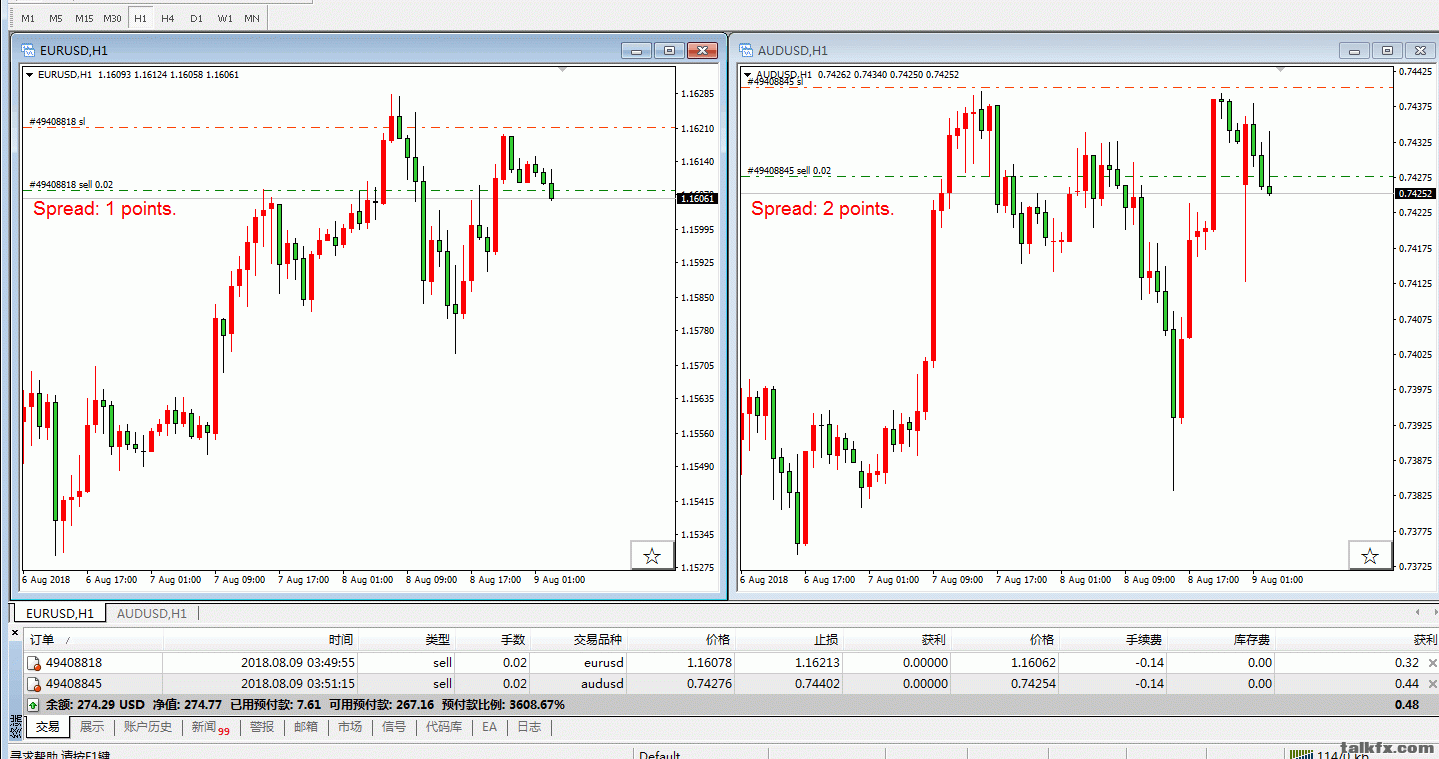Switch to the AUDUSD,H1 chart tab
The image size is (1439, 759).
click(152, 613)
